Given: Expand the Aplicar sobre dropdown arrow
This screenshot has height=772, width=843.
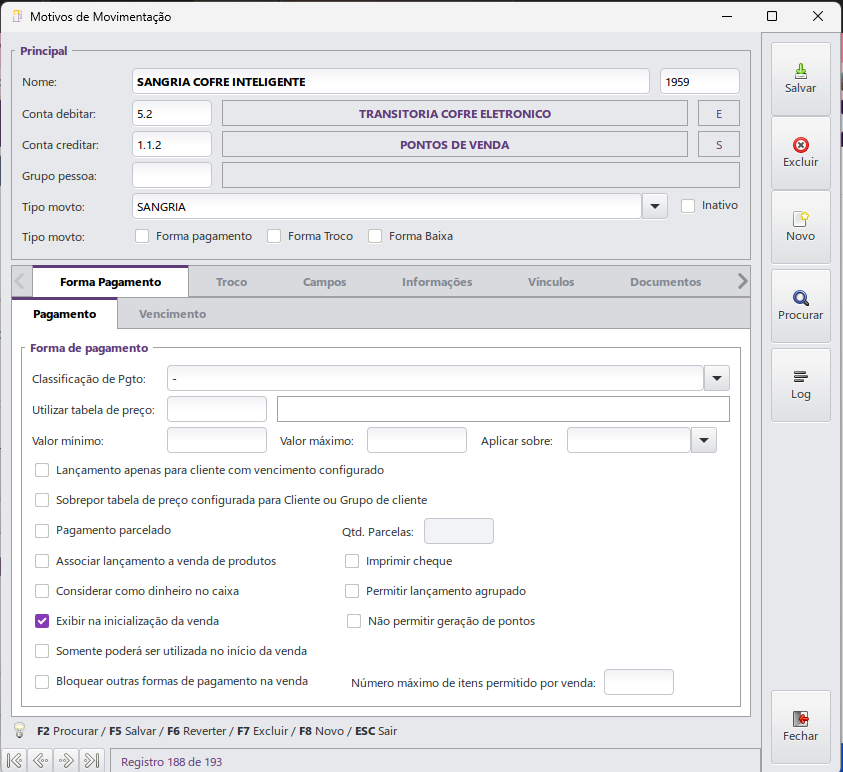Looking at the screenshot, I should click(704, 440).
